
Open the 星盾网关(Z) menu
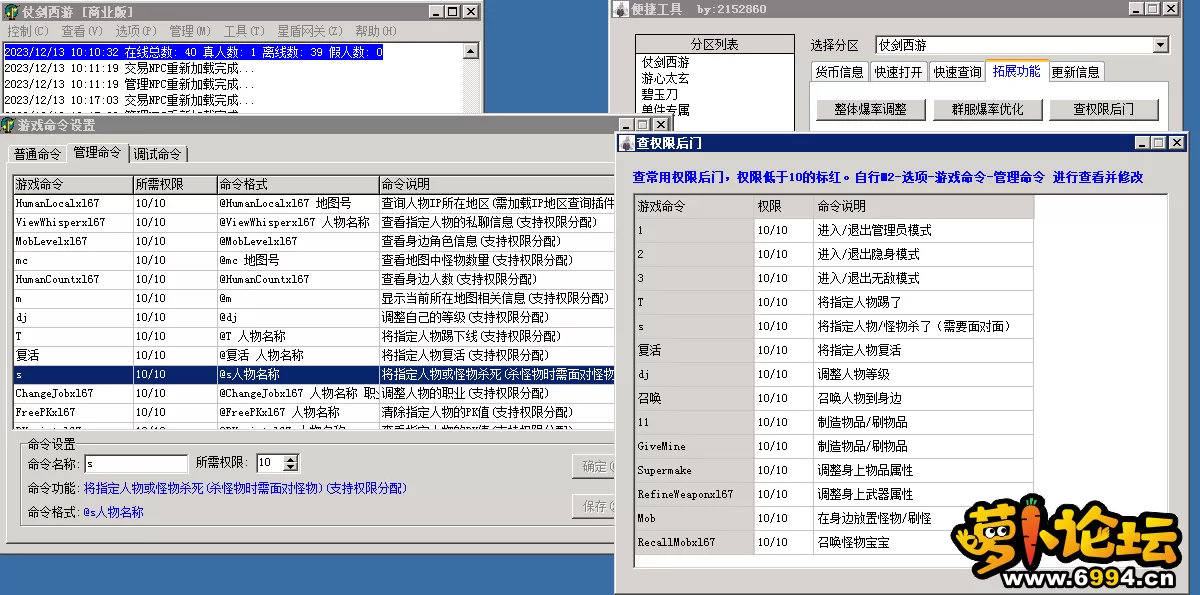coord(310,31)
